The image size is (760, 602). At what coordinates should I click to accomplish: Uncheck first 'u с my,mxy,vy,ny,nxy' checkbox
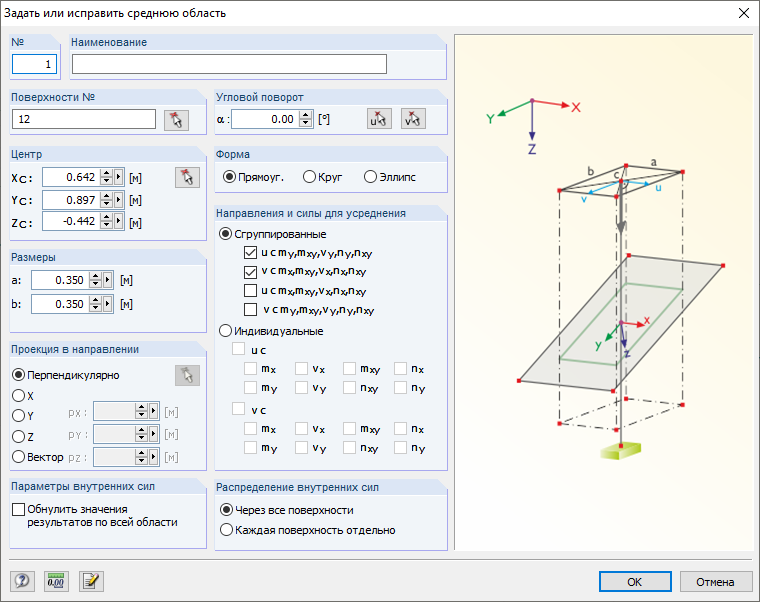(x=251, y=253)
